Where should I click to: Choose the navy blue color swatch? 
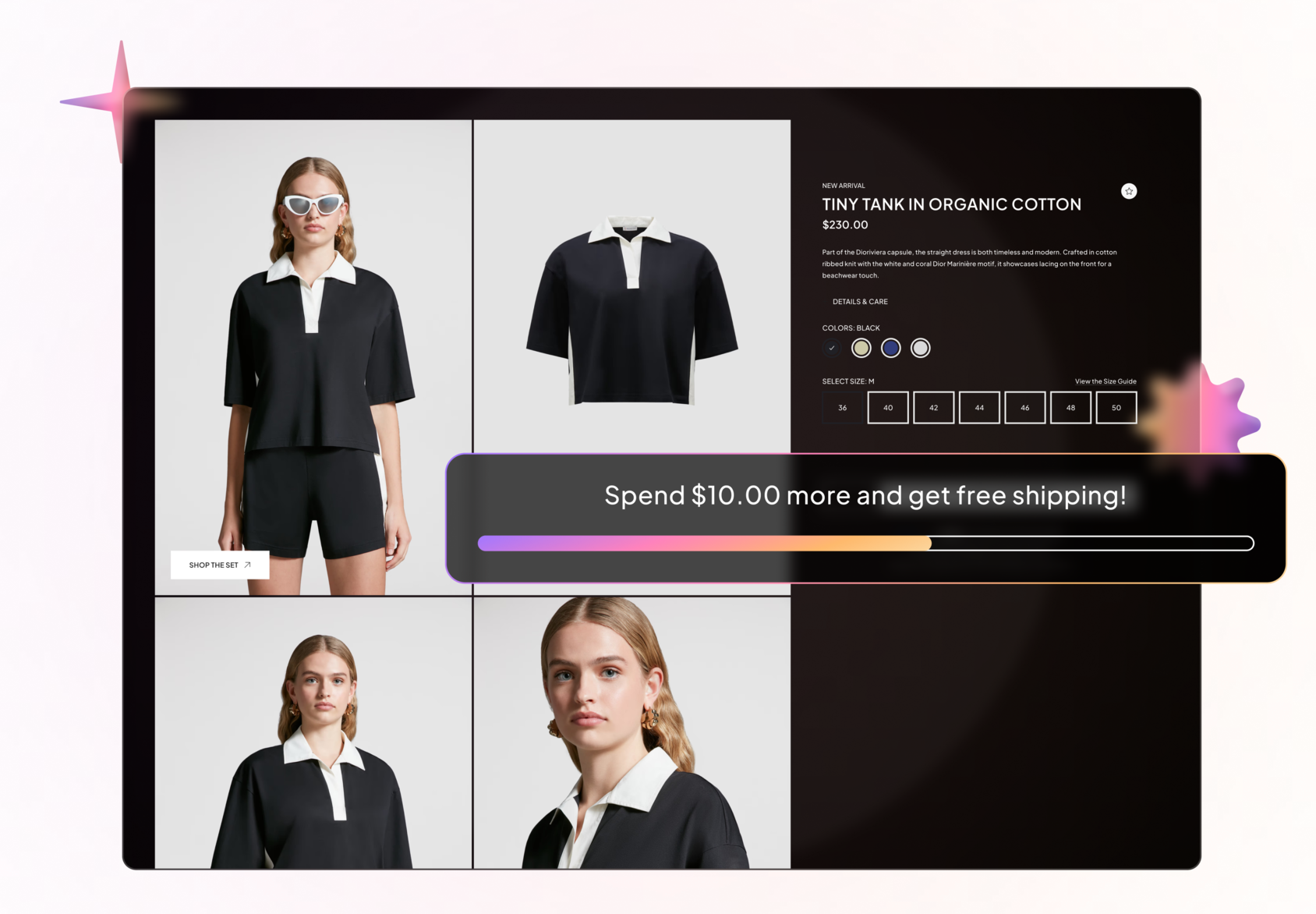point(890,348)
